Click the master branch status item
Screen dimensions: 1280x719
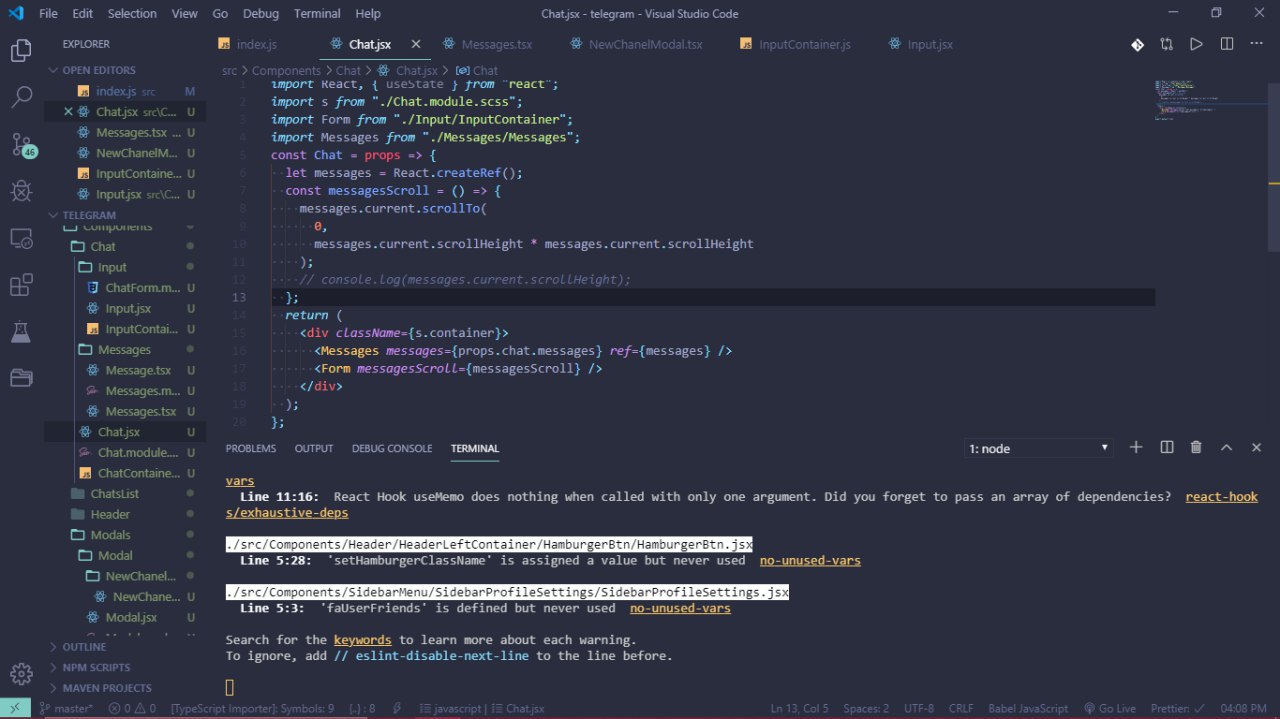(x=66, y=709)
